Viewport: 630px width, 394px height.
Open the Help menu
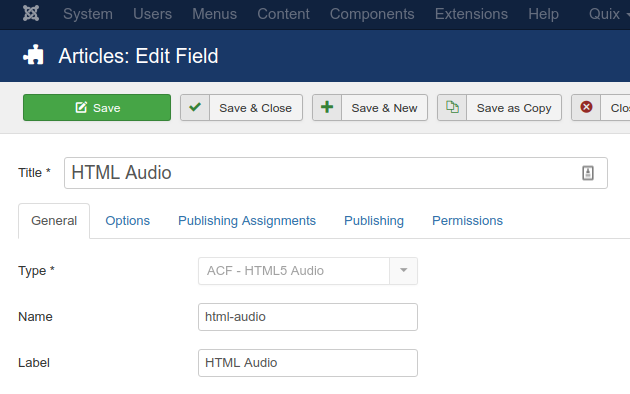click(x=543, y=14)
